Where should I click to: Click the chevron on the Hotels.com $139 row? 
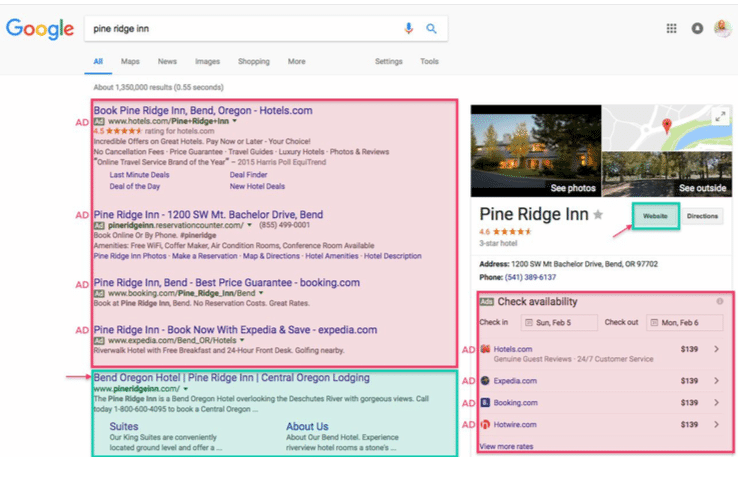click(x=716, y=349)
